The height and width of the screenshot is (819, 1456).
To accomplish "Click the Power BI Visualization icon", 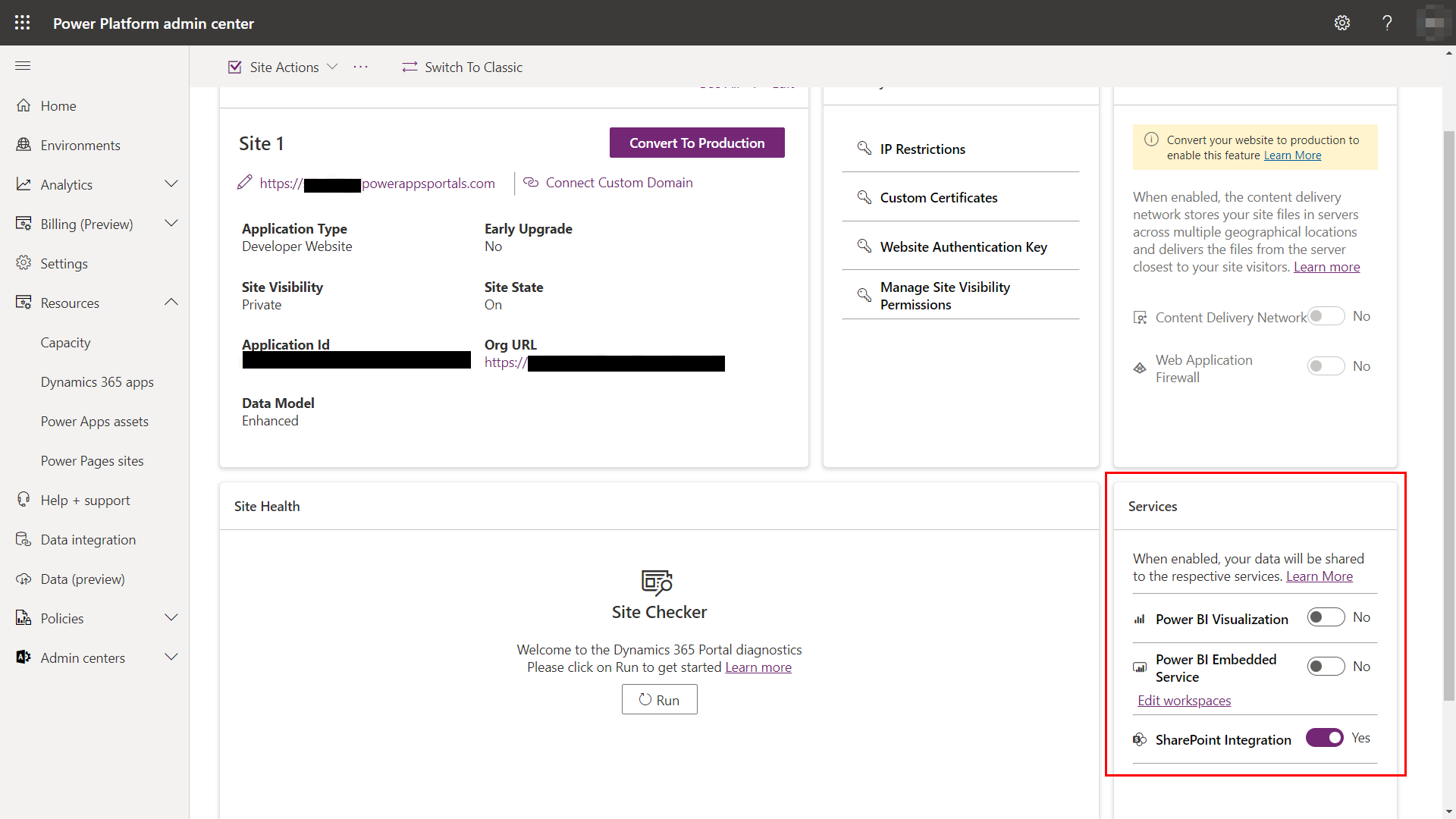I will 1140,617.
